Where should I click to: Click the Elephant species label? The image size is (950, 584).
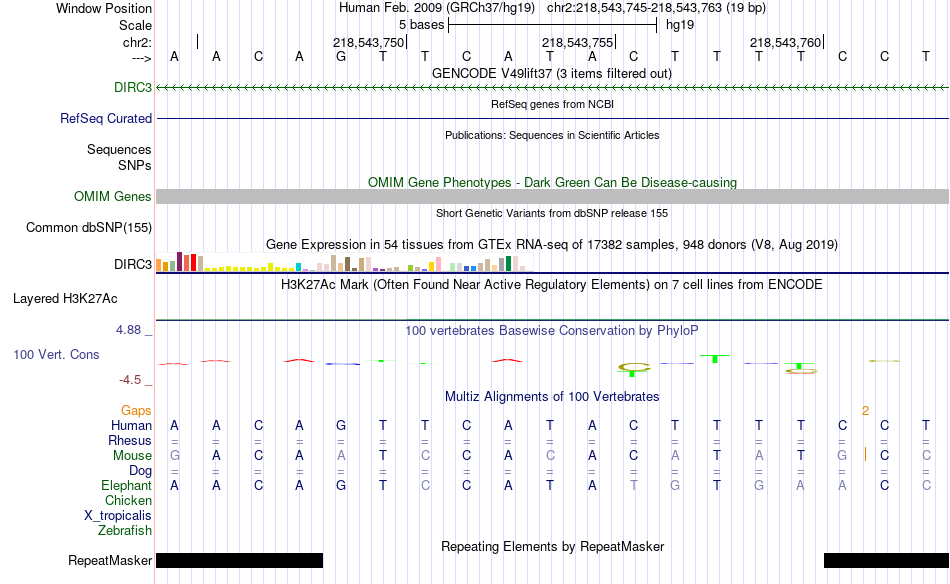tap(126, 485)
